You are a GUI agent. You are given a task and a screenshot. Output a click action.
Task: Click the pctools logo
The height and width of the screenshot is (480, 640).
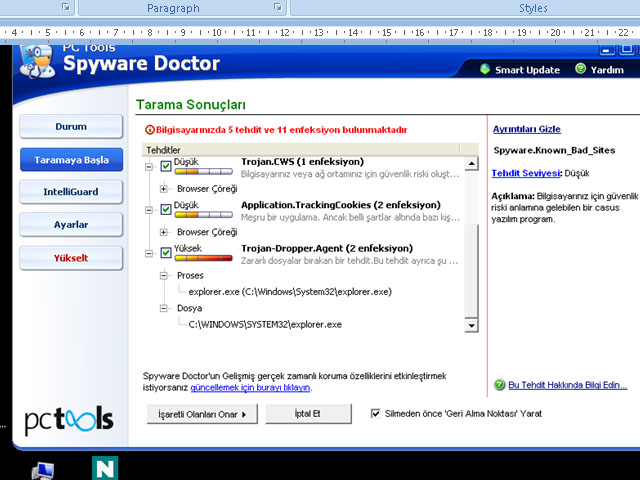(69, 416)
